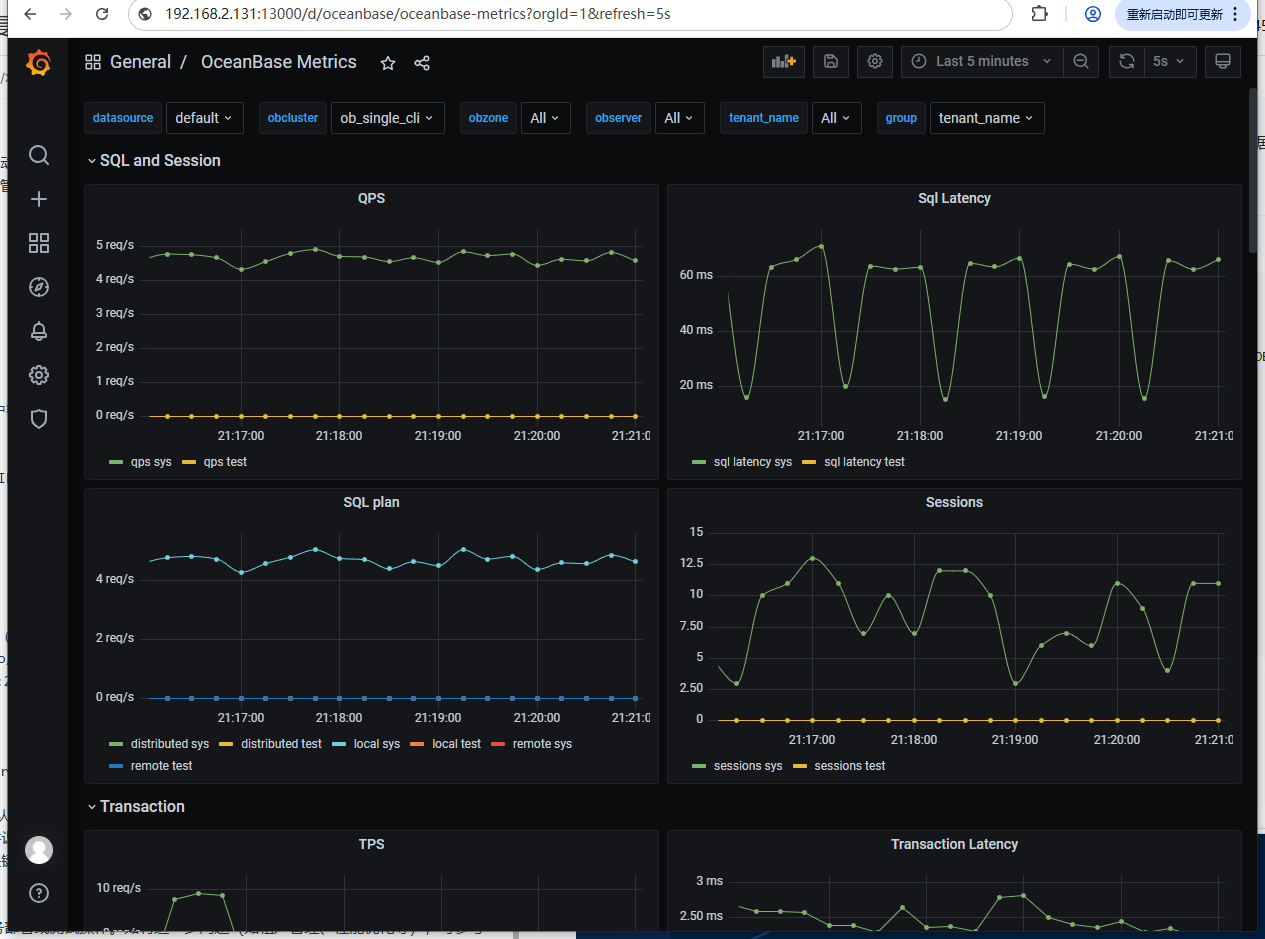This screenshot has width=1265, height=939.
Task: Open the sidebar search icon
Action: [x=39, y=155]
